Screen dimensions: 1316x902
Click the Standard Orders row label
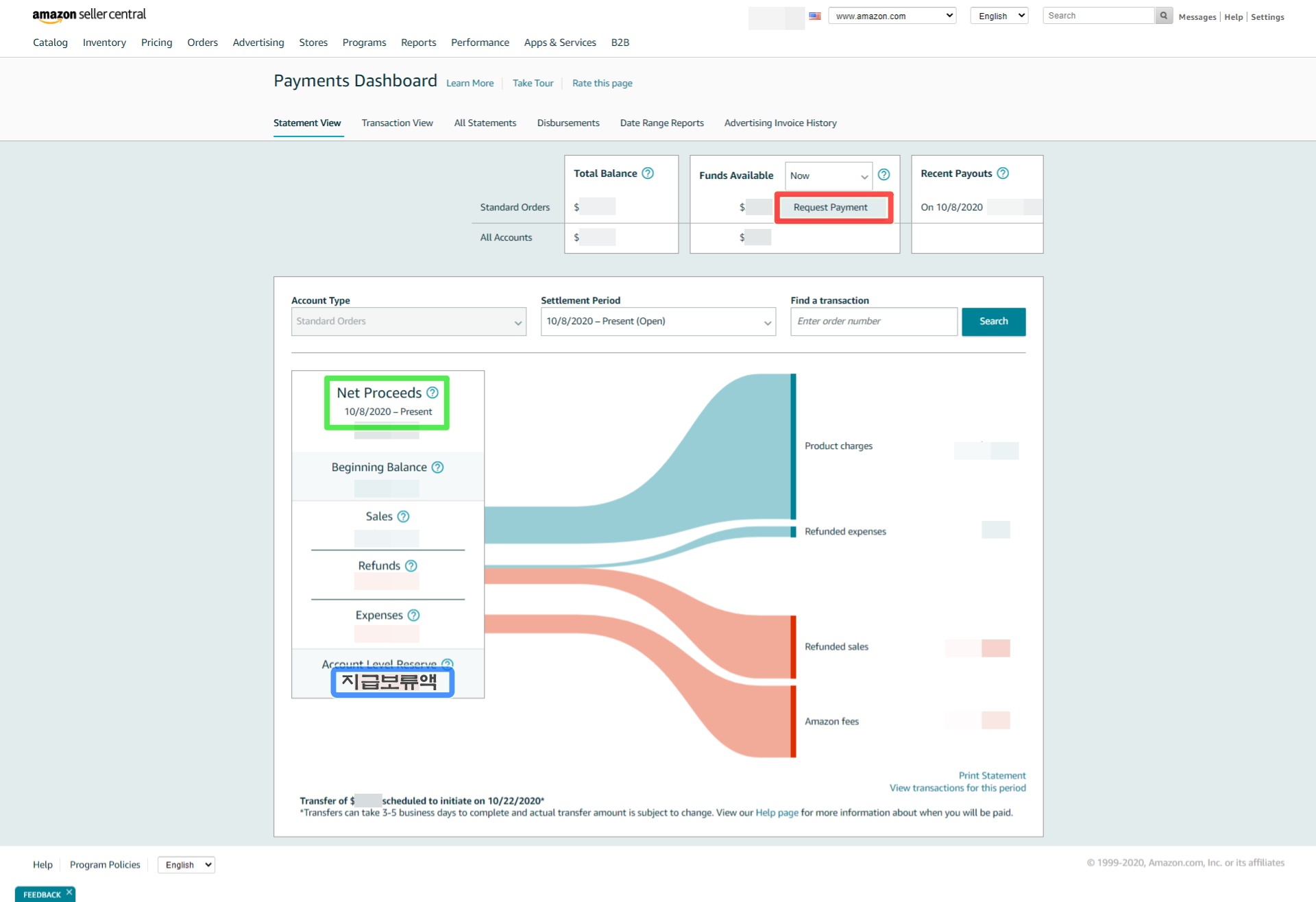(x=515, y=207)
